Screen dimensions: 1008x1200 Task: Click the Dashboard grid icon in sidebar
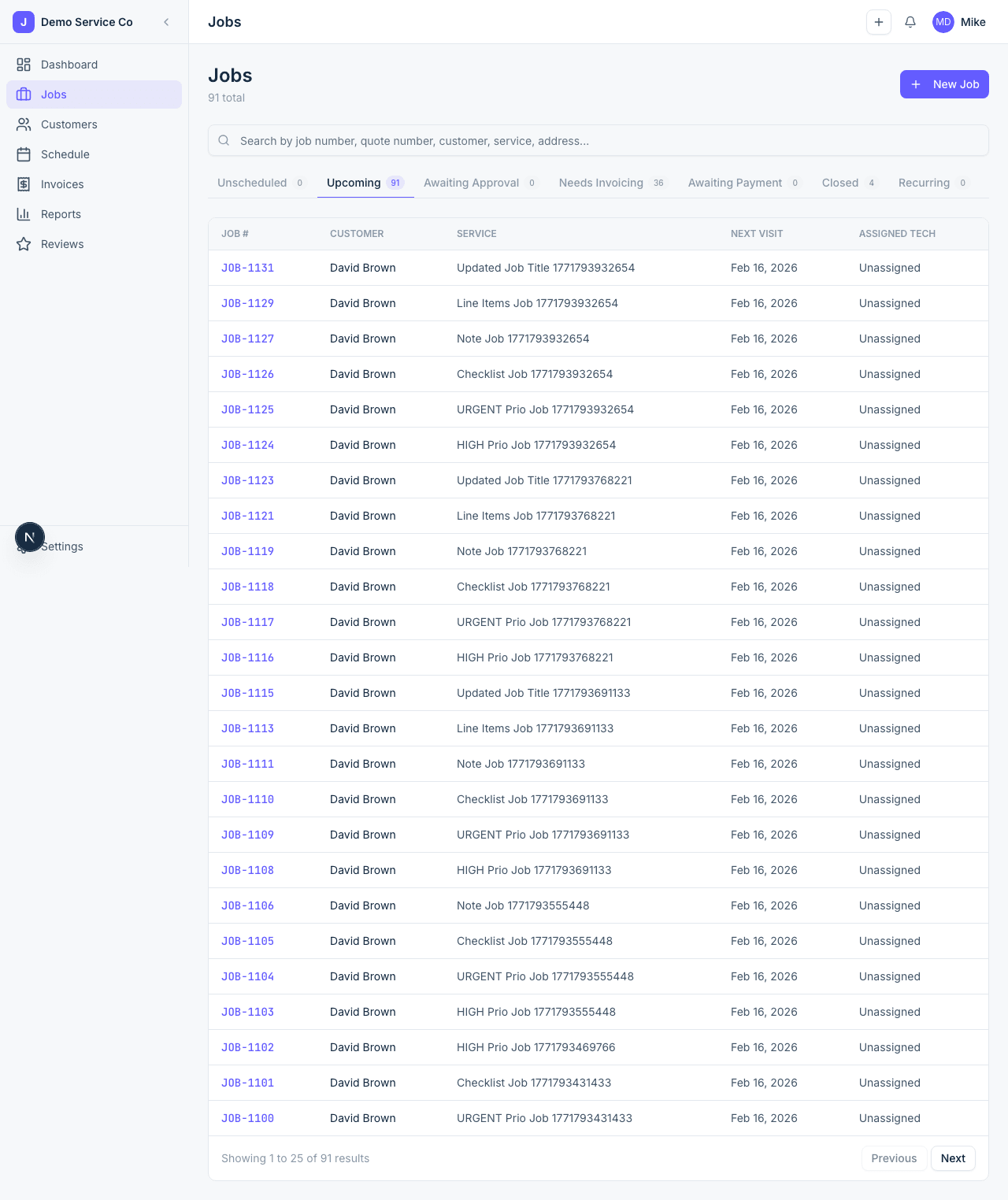[24, 65]
